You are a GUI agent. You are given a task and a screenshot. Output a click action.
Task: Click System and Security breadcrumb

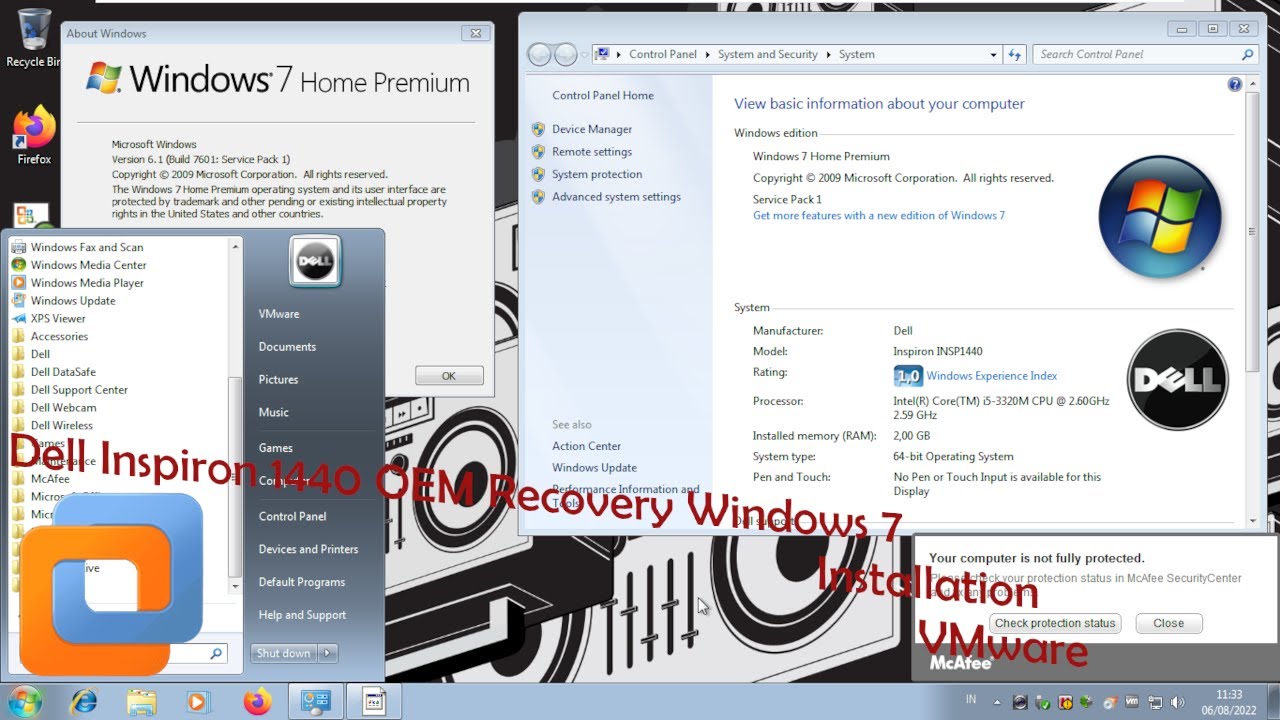pyautogui.click(x=768, y=54)
